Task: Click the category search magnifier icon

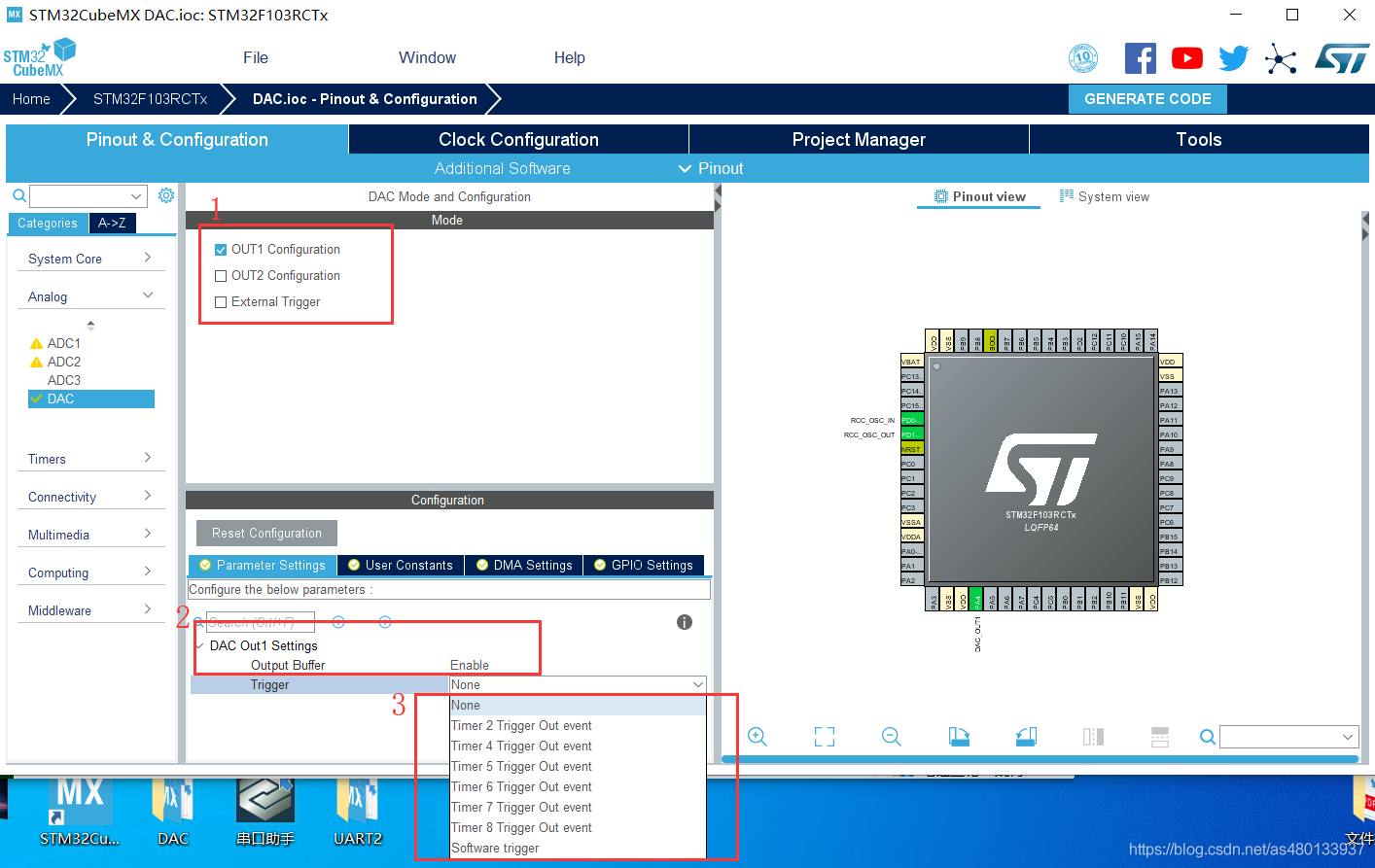Action: tap(18, 195)
